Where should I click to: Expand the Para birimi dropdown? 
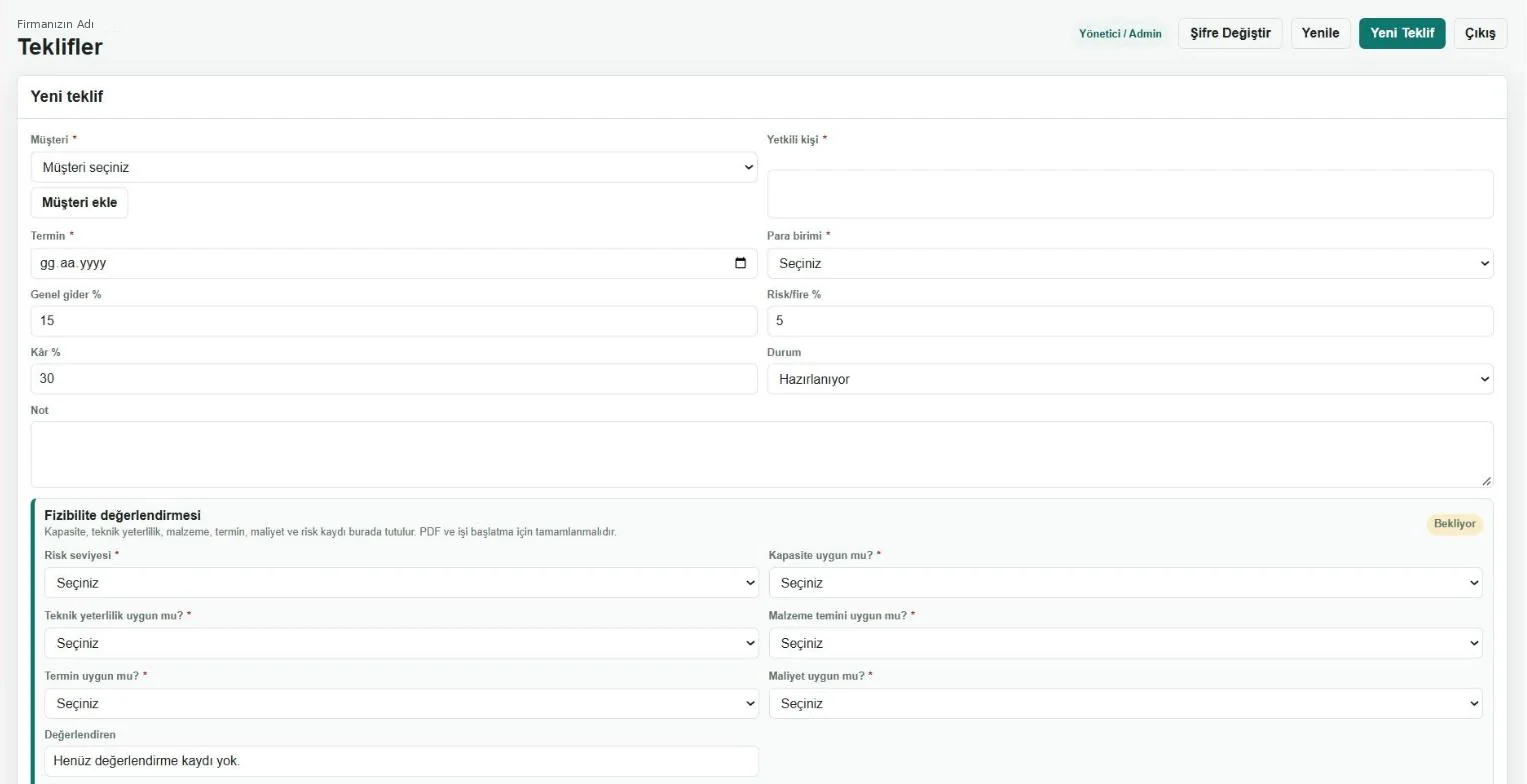pyautogui.click(x=1130, y=263)
